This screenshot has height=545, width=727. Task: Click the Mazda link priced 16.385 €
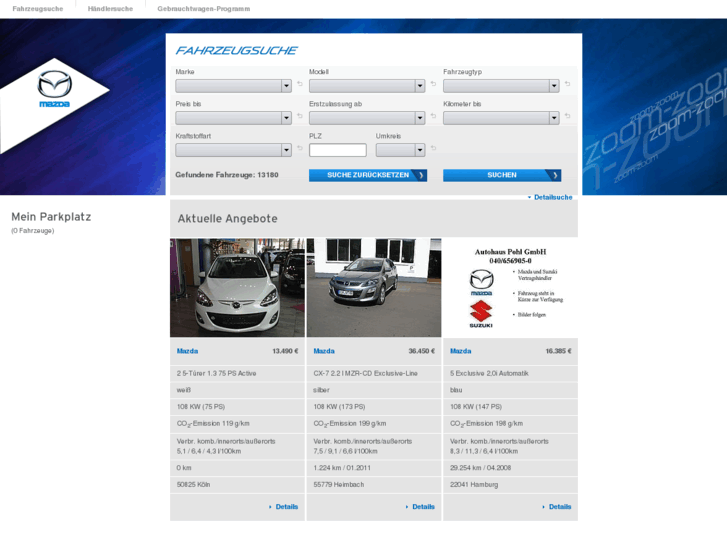460,351
